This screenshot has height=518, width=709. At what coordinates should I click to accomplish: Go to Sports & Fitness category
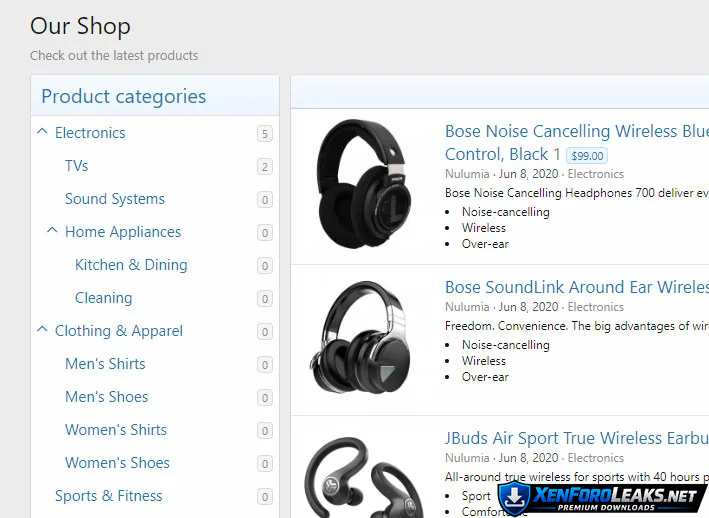[109, 496]
